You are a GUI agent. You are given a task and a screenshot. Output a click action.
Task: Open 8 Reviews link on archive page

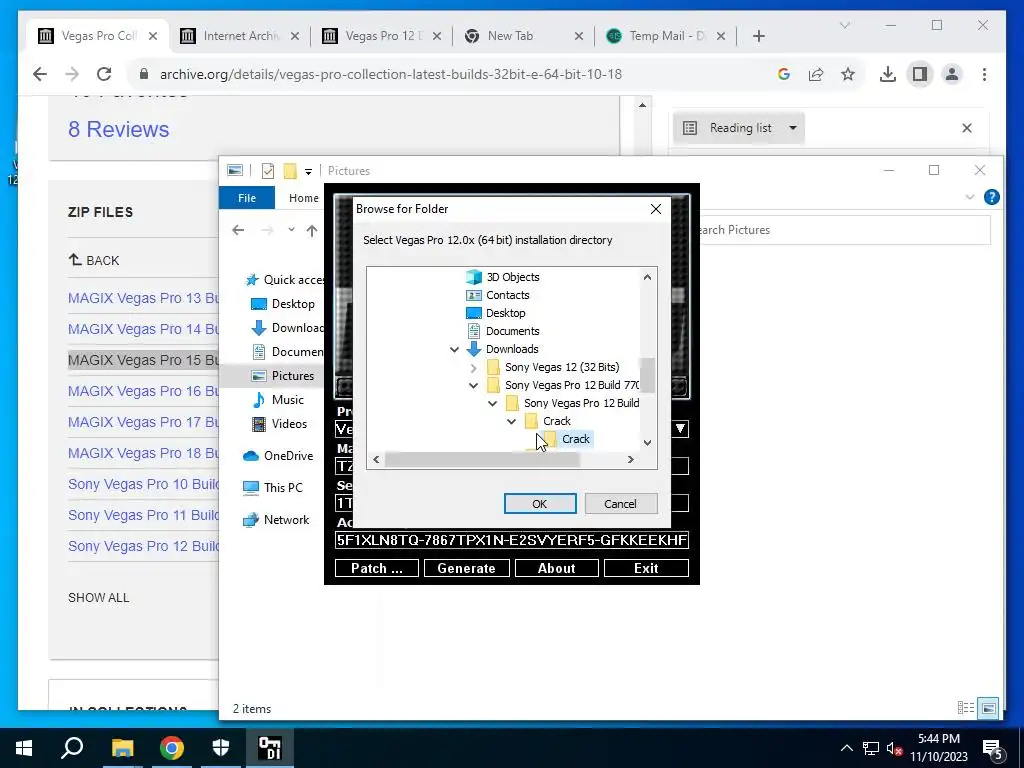[118, 129]
